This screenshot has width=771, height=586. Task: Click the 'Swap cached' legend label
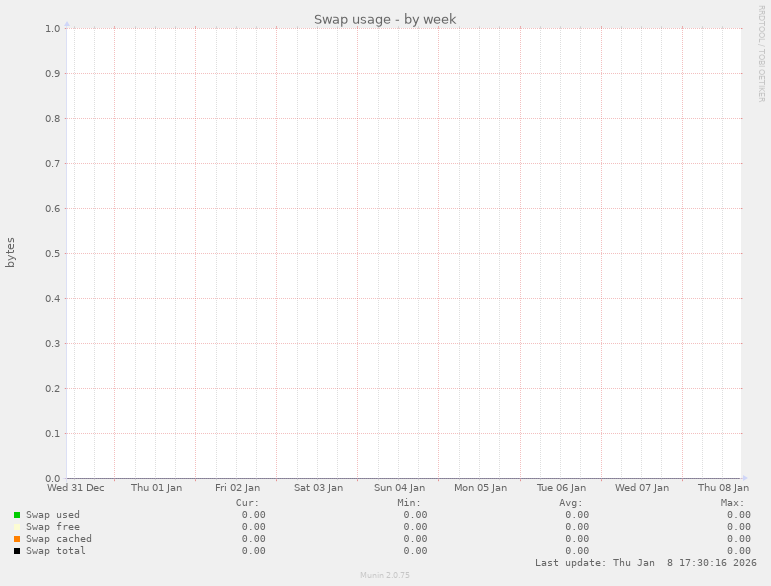click(x=59, y=538)
